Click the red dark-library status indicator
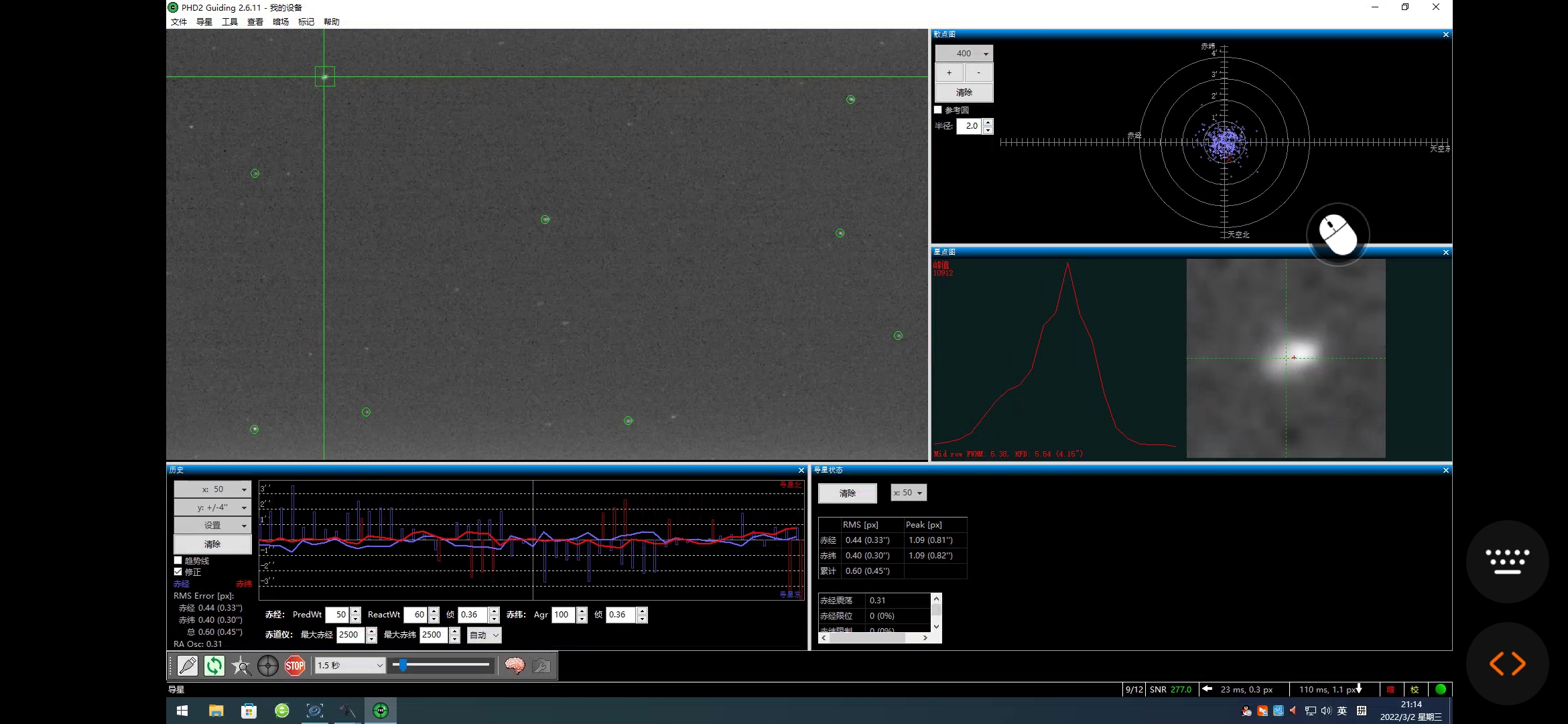The width and height of the screenshot is (1568, 724). tap(1390, 689)
